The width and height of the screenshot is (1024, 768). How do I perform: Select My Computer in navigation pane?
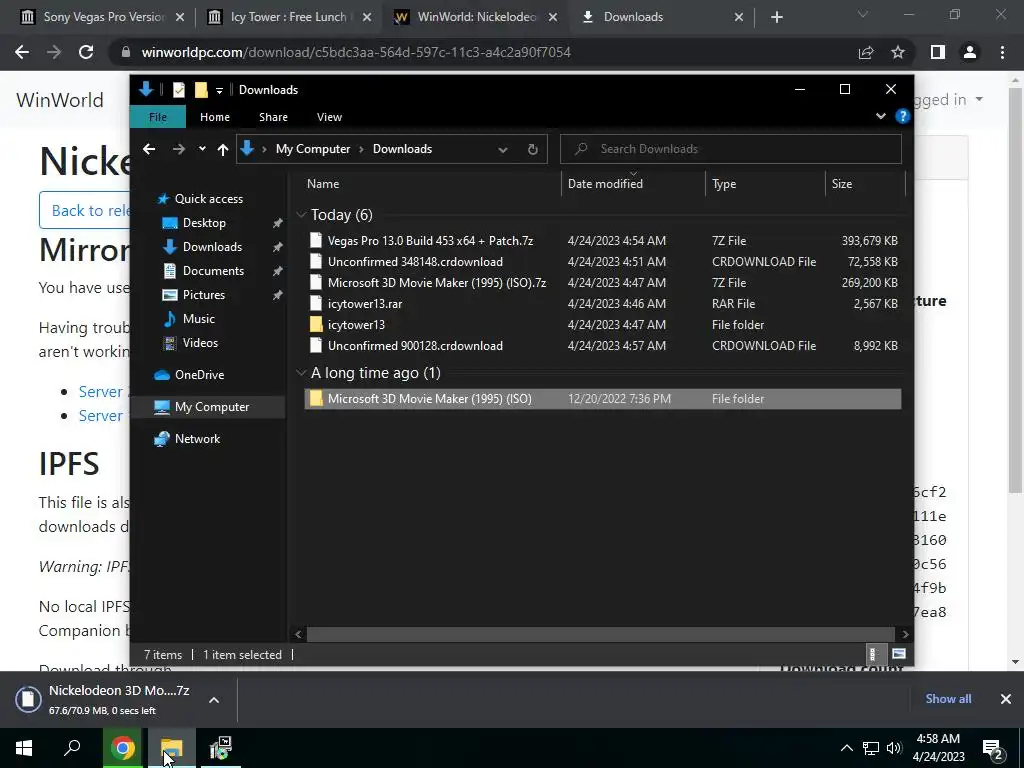212,407
